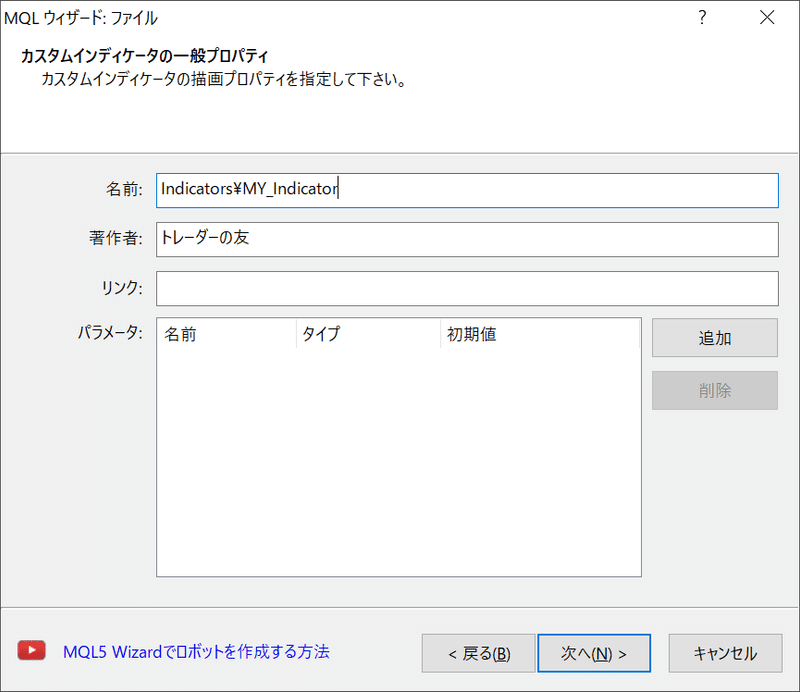Click the パラメータ: label
The width and height of the screenshot is (800, 692).
point(110,333)
